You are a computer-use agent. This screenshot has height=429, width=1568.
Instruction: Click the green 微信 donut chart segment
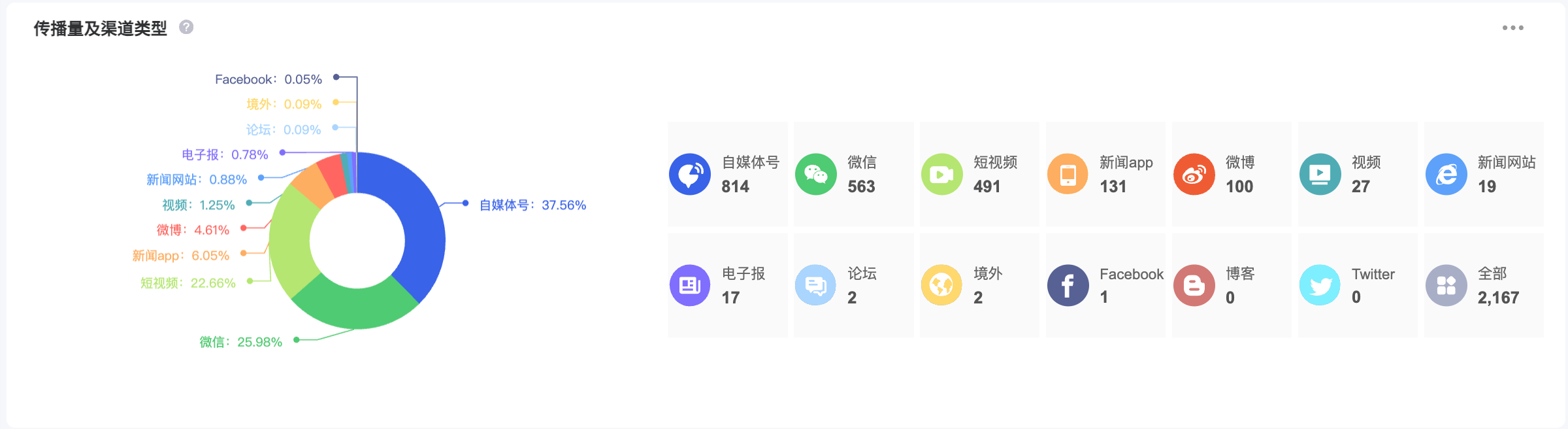coord(353,306)
